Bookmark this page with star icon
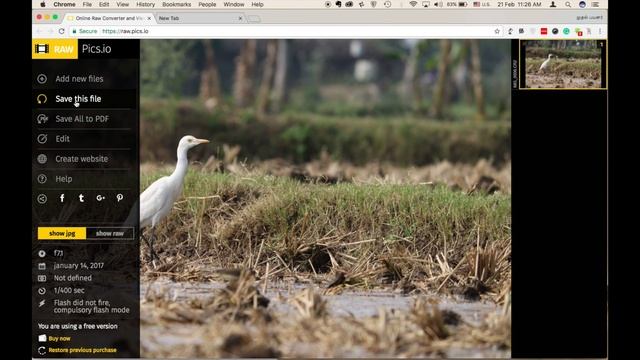Screen dimensions: 640x360 tap(497, 31)
